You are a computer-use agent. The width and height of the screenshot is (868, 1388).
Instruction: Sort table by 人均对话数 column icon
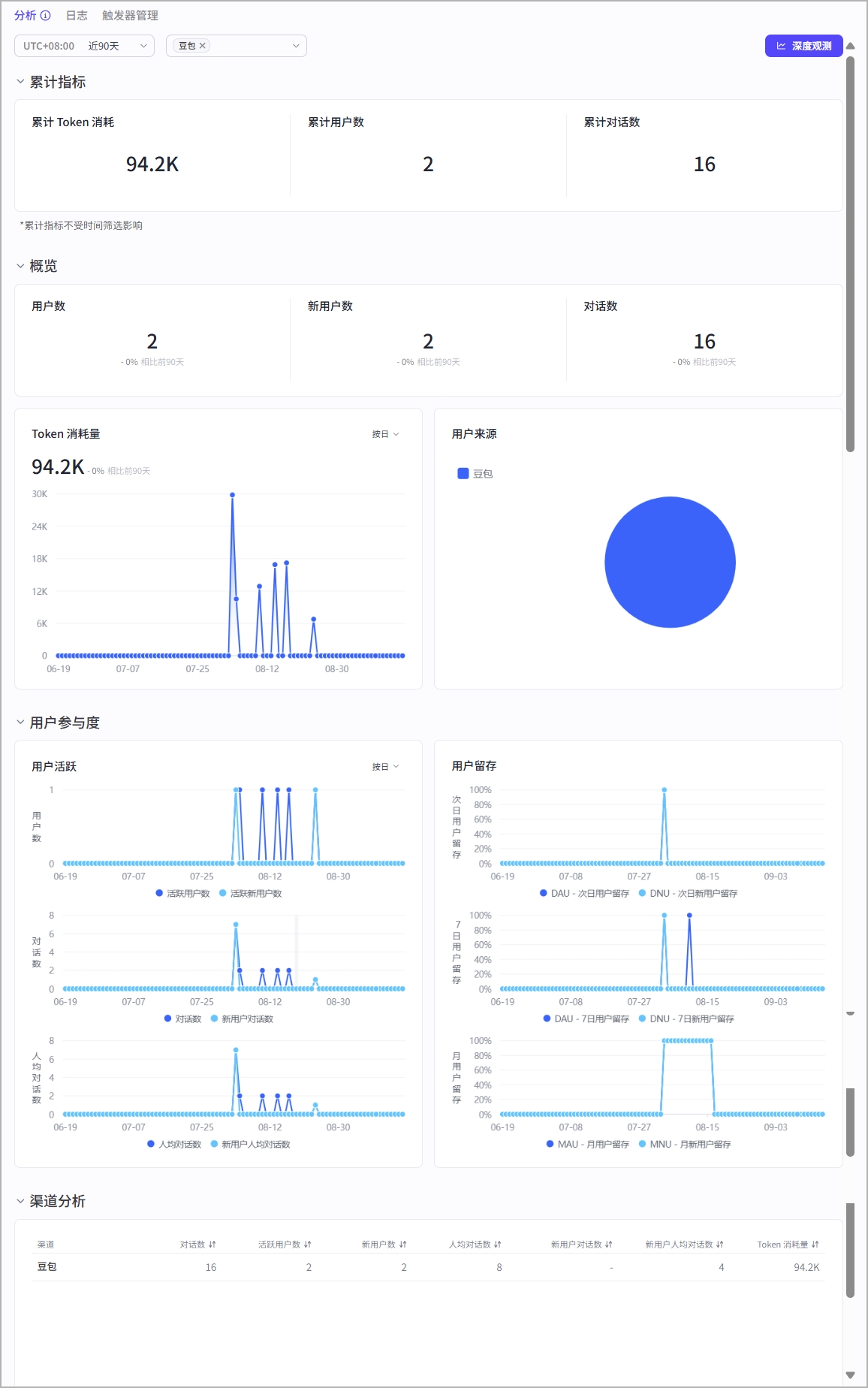pos(498,1245)
